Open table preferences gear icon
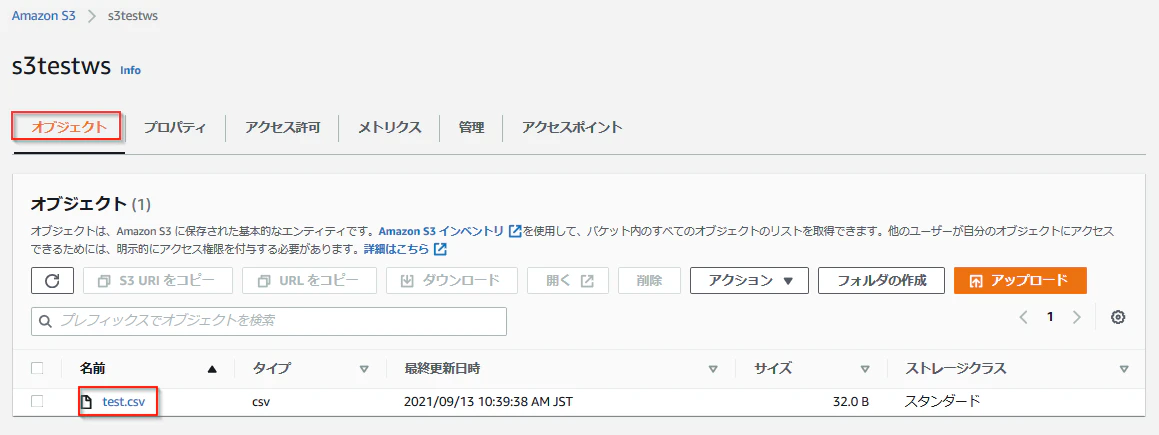The width and height of the screenshot is (1159, 435). pos(1118,318)
